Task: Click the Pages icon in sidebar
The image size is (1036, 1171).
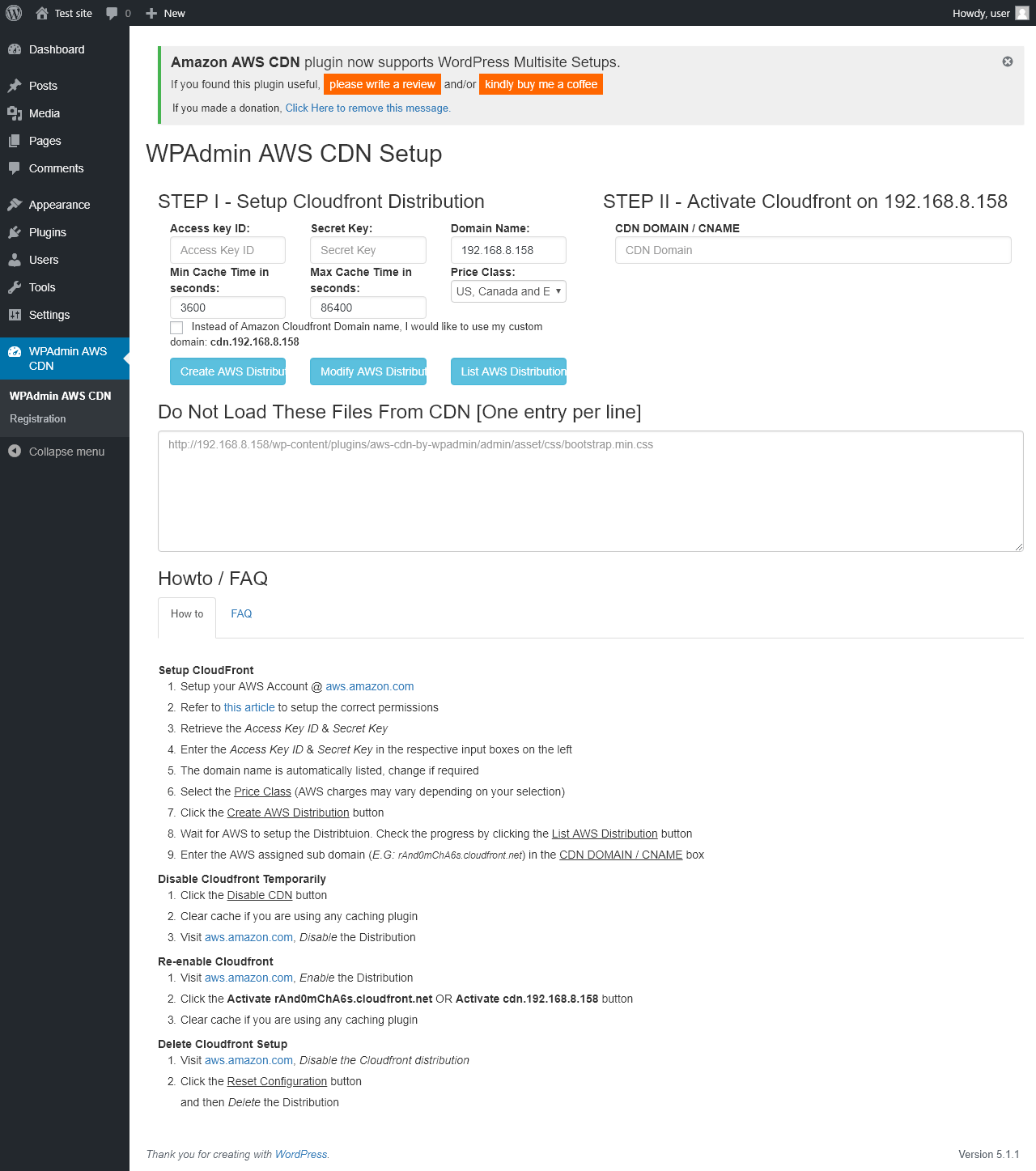Action: click(15, 141)
